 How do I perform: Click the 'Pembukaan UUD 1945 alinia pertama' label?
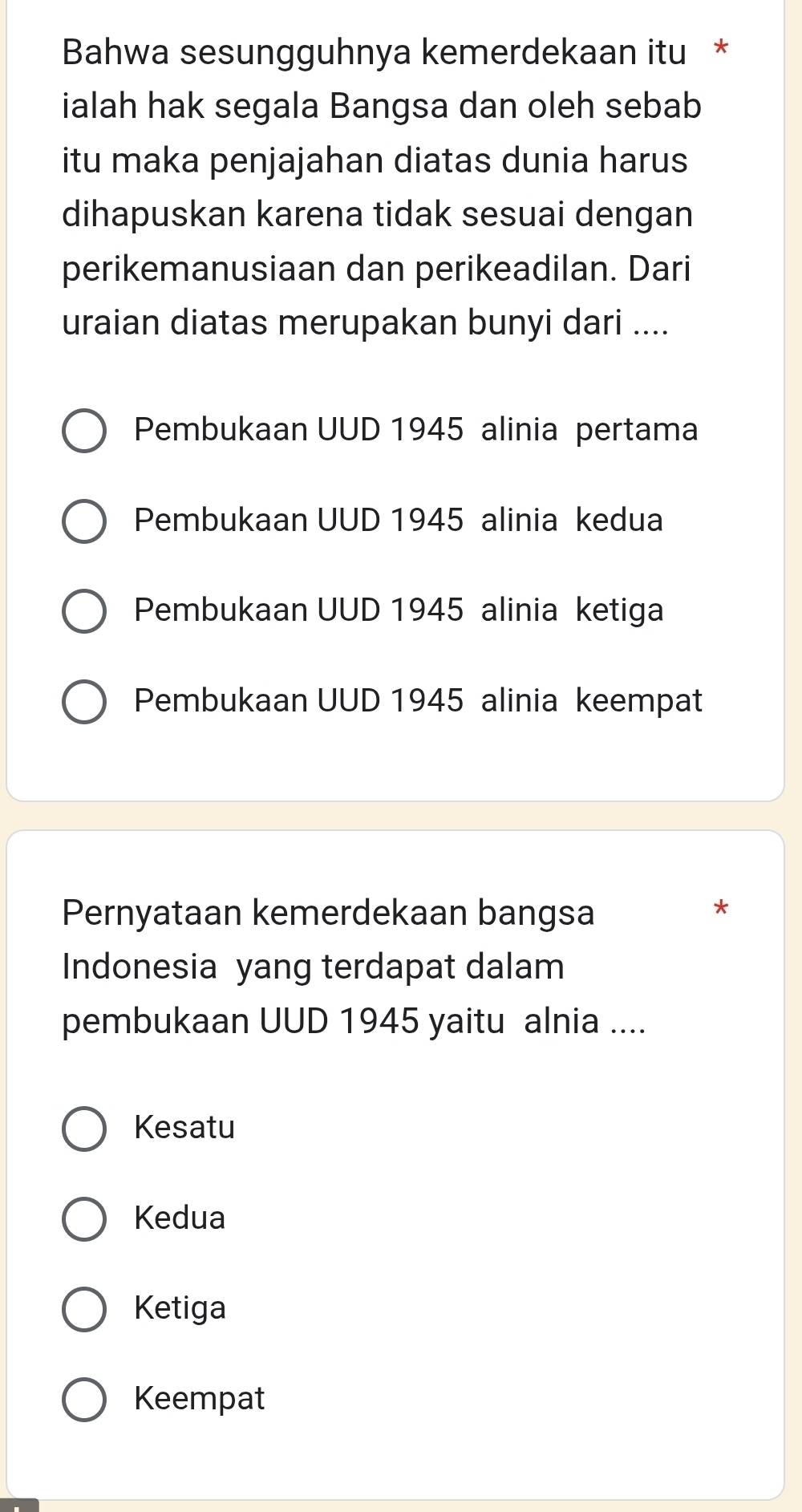pyautogui.click(x=416, y=430)
